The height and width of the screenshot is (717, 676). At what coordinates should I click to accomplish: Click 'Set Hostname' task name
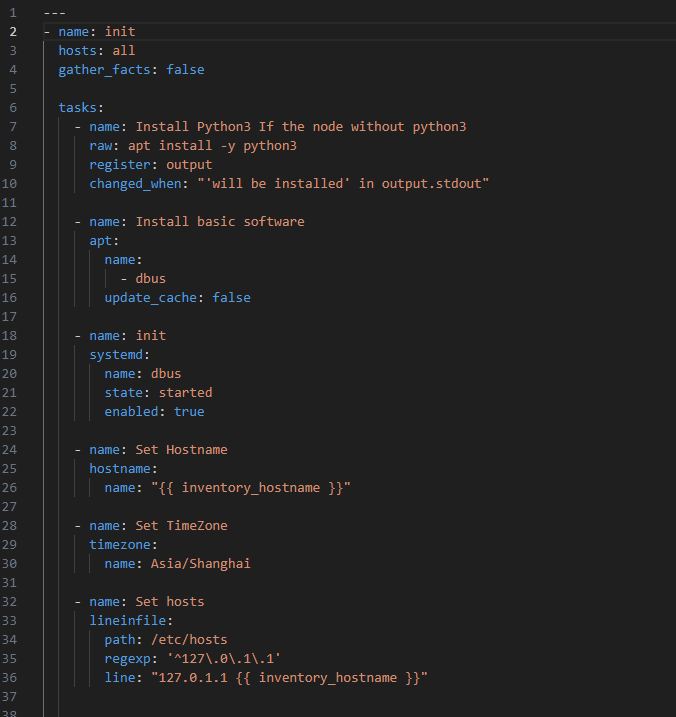(x=182, y=450)
